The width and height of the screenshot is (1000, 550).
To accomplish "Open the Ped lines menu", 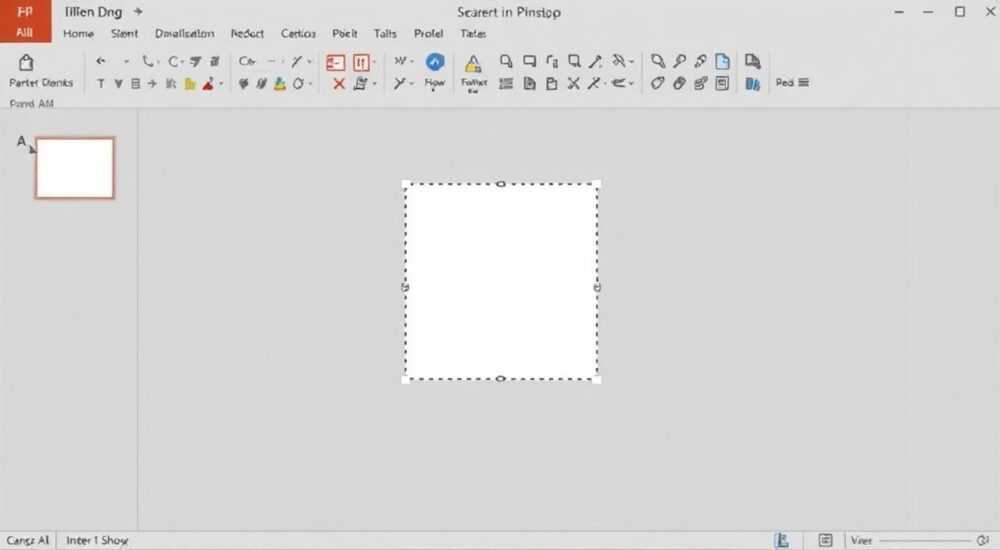I will (x=804, y=83).
